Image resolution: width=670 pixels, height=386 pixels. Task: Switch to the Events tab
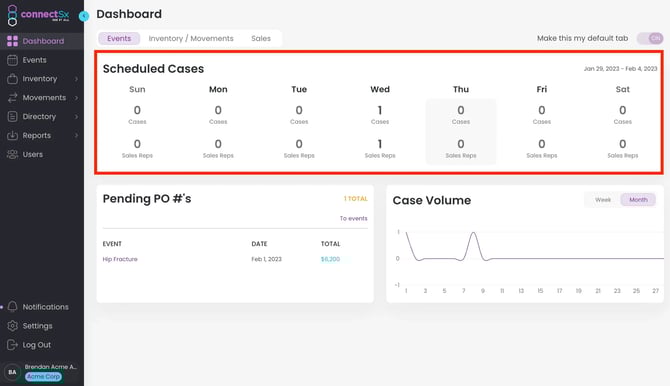119,38
